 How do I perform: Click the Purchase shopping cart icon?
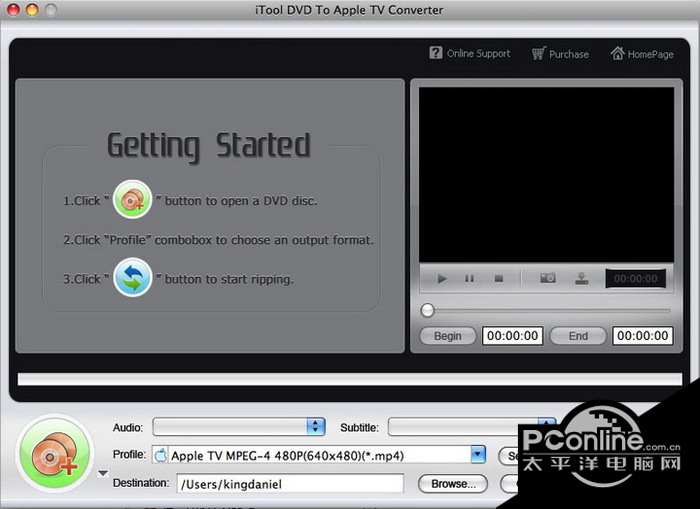538,53
